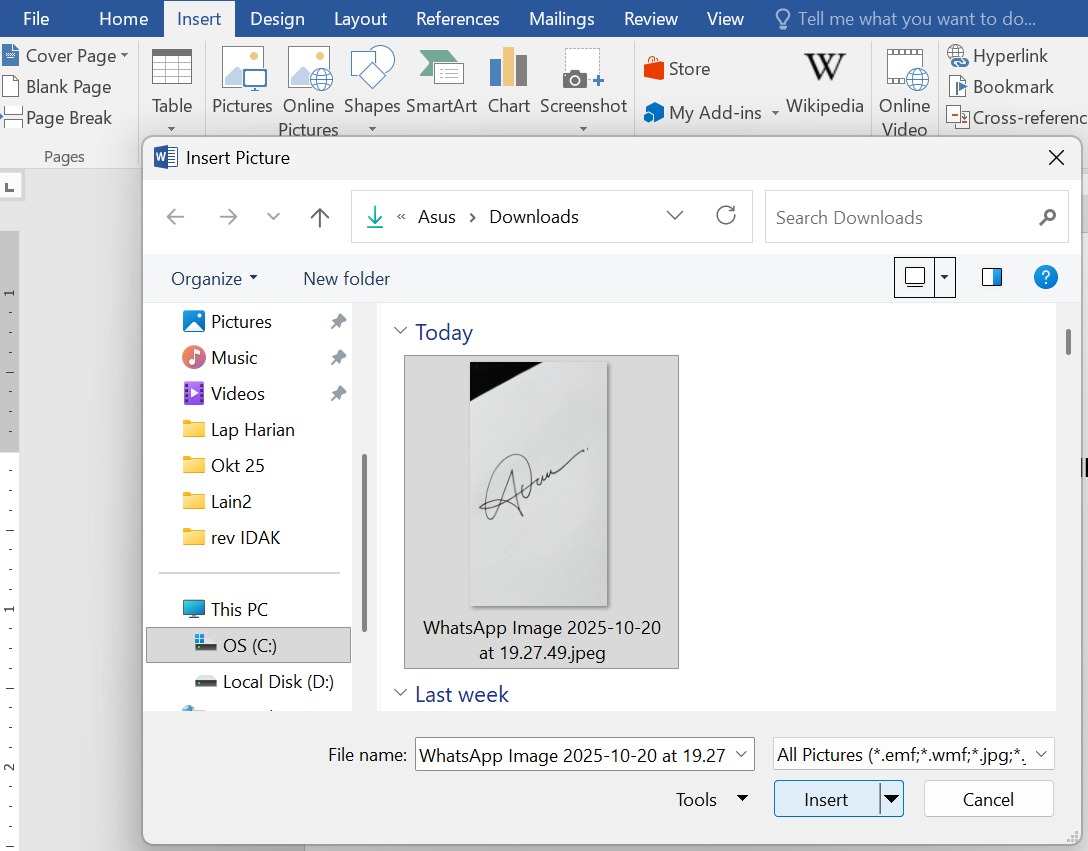
Task: Toggle the preview pane button
Action: (991, 278)
